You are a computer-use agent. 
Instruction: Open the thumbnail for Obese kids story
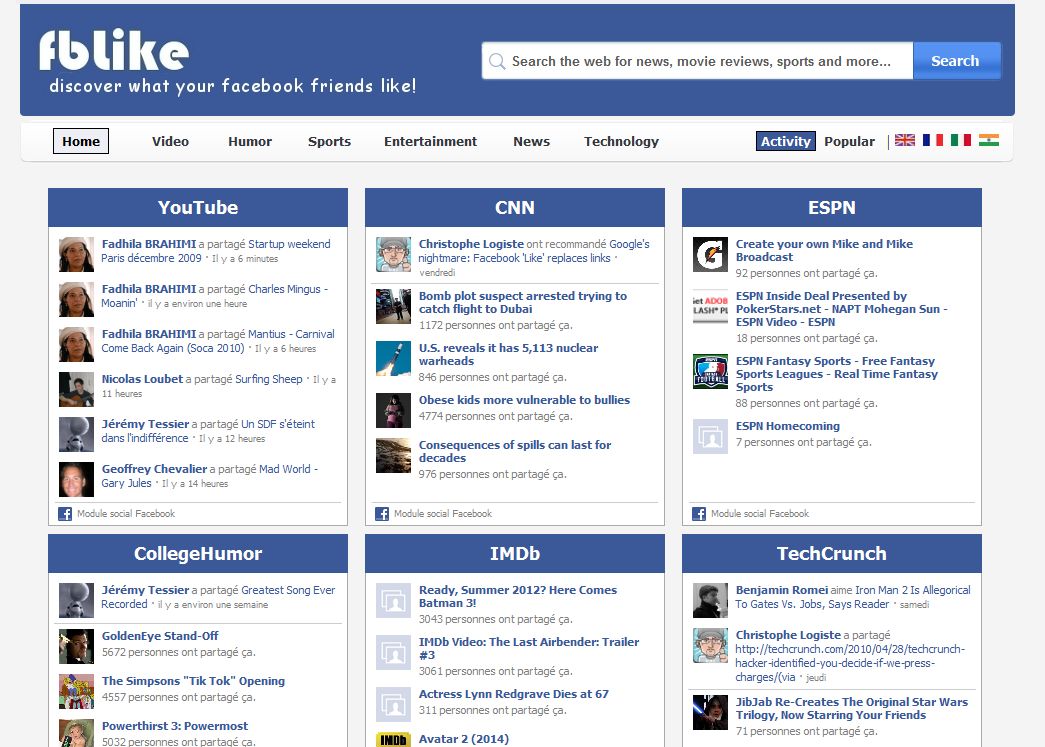click(393, 410)
